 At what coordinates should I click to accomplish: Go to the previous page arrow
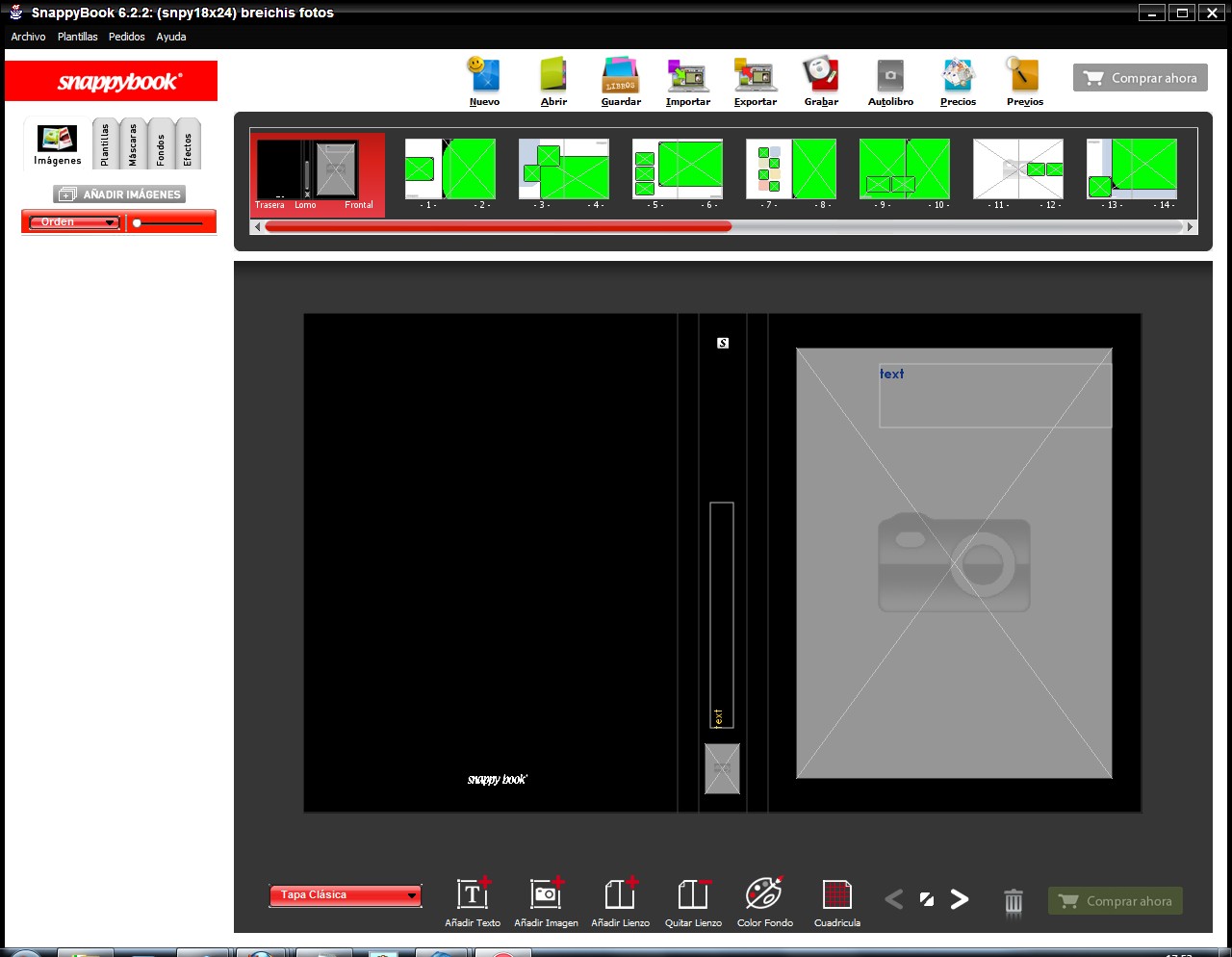click(894, 899)
